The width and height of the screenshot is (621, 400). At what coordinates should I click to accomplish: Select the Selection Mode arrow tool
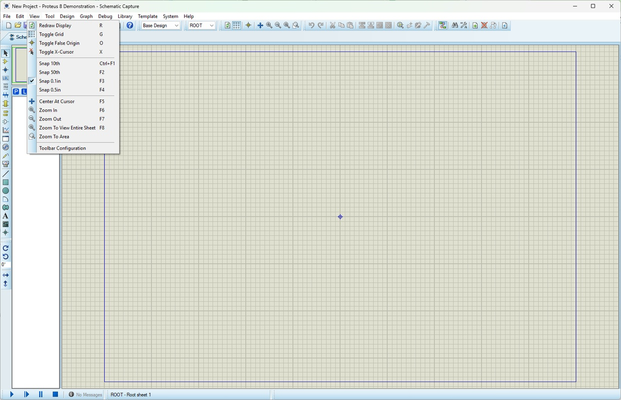[6, 53]
